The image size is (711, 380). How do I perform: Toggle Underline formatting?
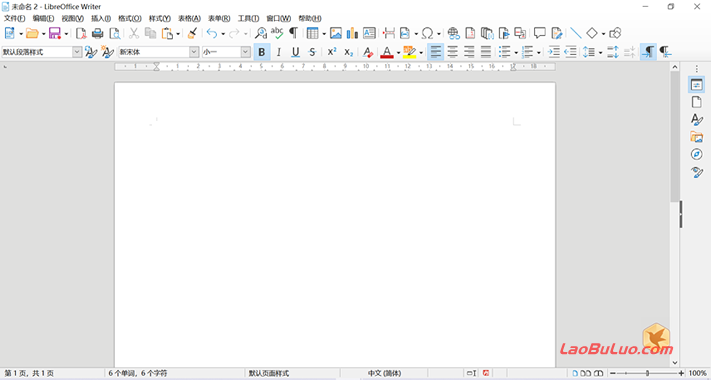(x=296, y=52)
